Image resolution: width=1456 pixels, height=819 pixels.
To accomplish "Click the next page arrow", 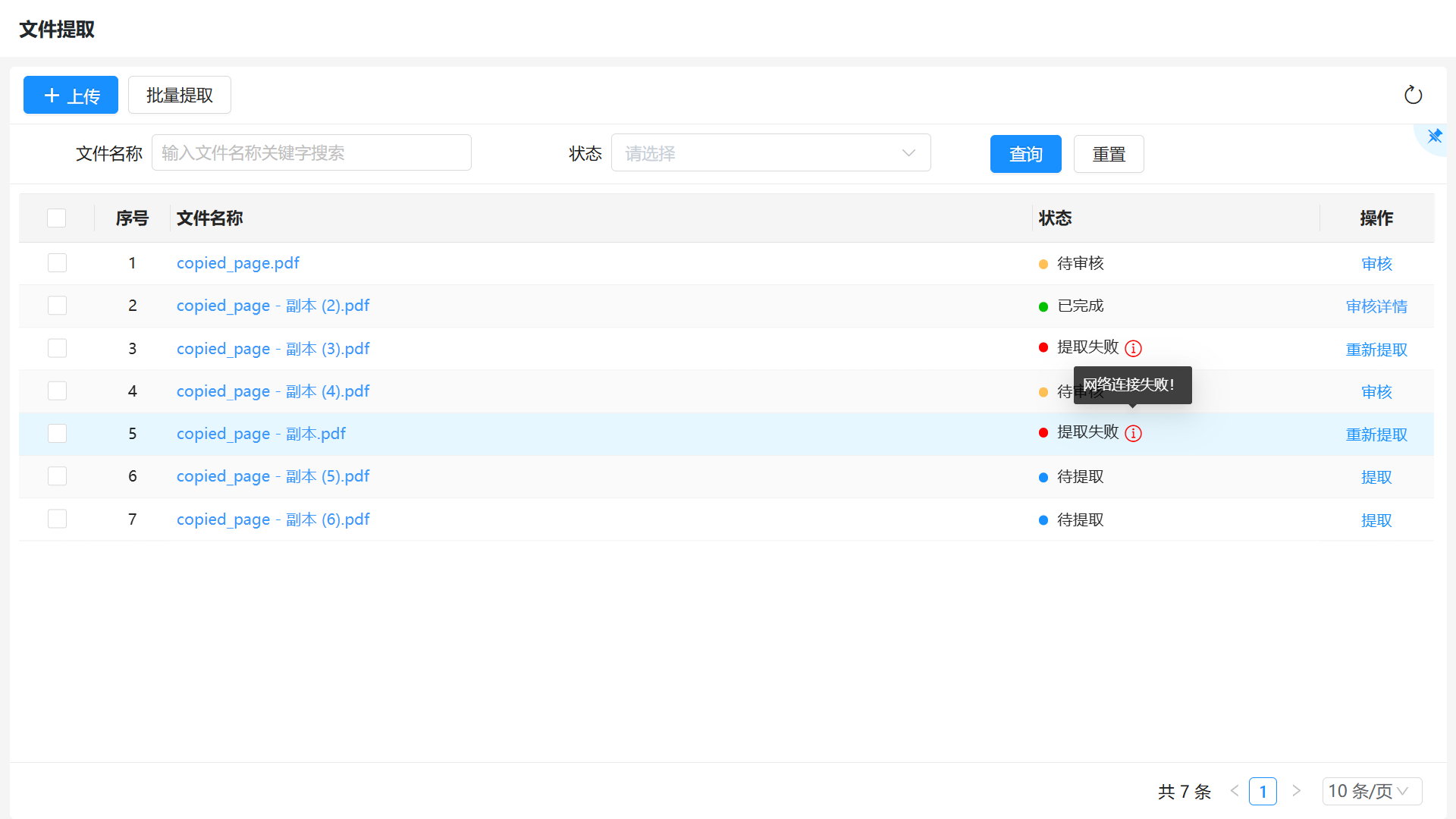I will click(1296, 791).
